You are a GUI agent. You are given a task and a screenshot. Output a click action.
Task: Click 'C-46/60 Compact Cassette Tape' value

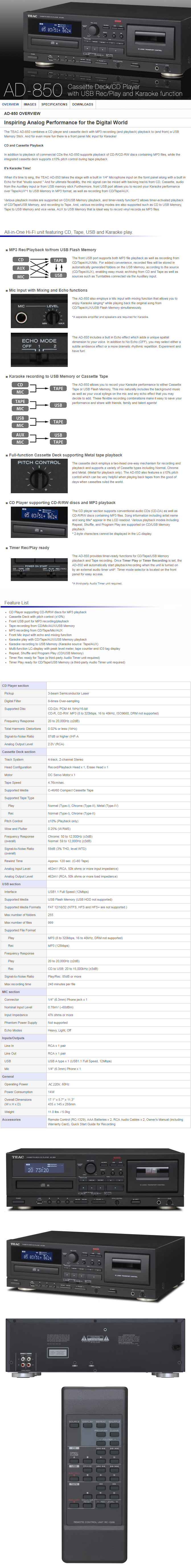pos(71,790)
